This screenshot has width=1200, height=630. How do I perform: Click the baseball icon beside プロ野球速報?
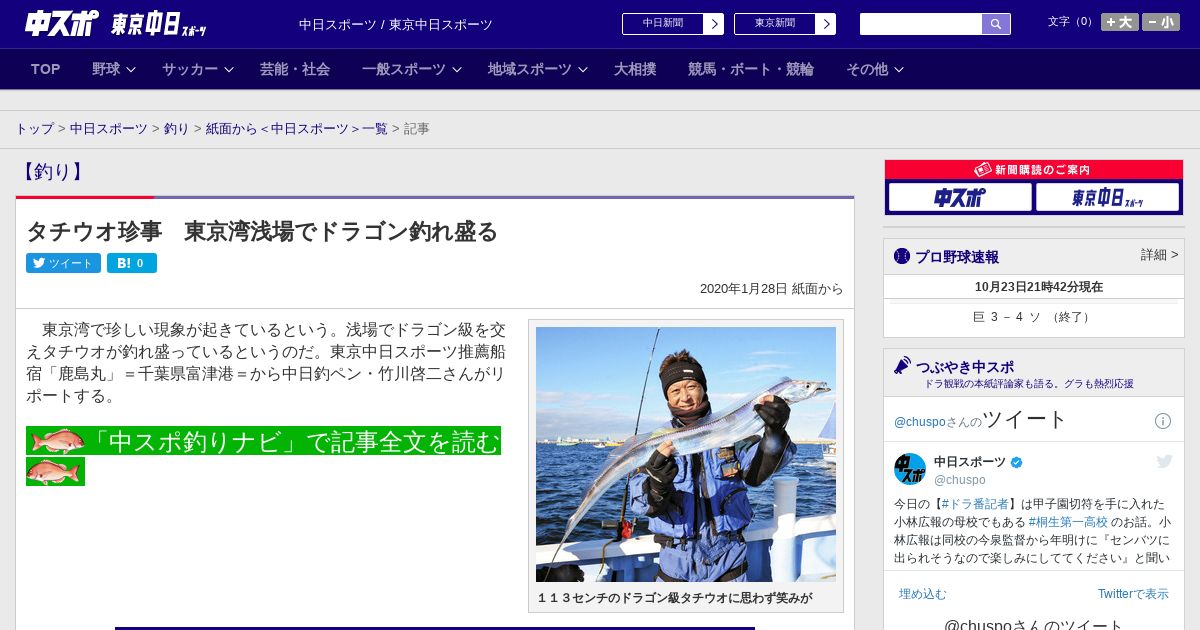pos(902,256)
